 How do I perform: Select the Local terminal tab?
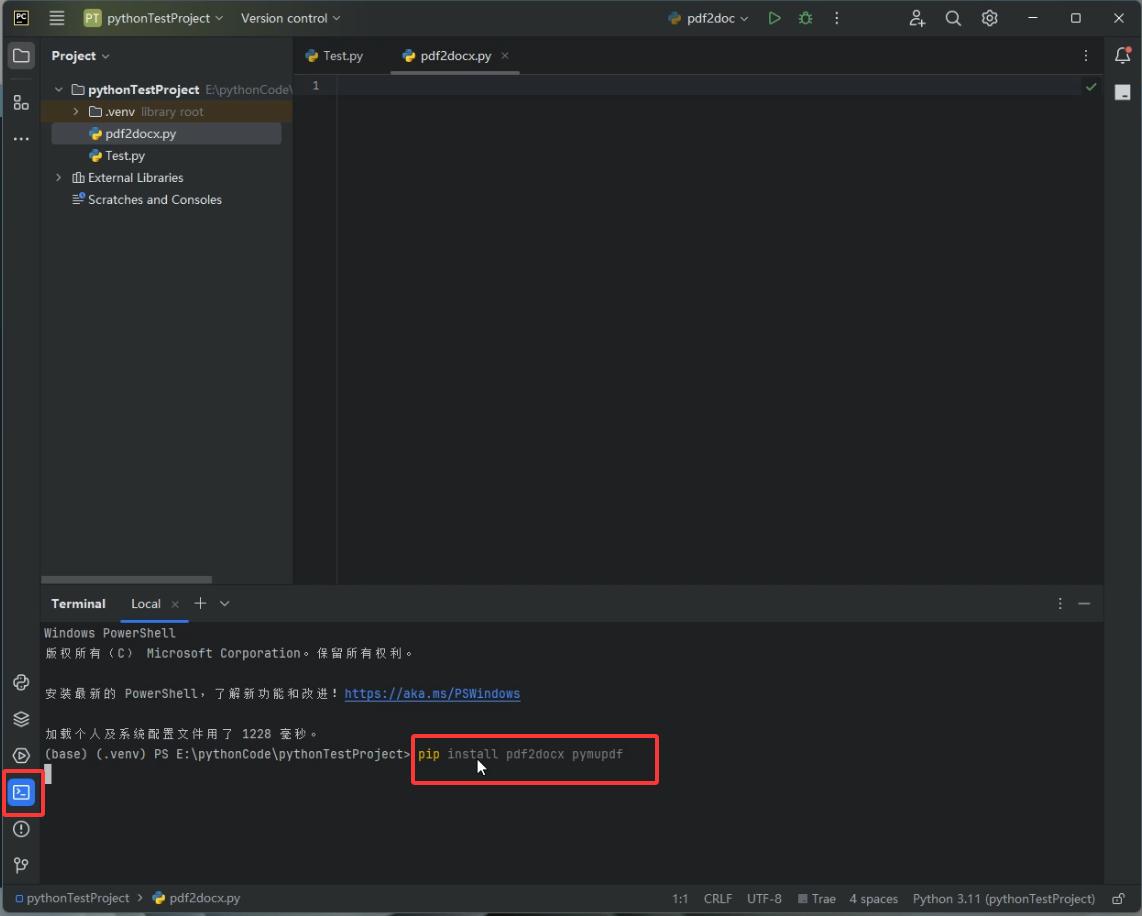tap(146, 604)
